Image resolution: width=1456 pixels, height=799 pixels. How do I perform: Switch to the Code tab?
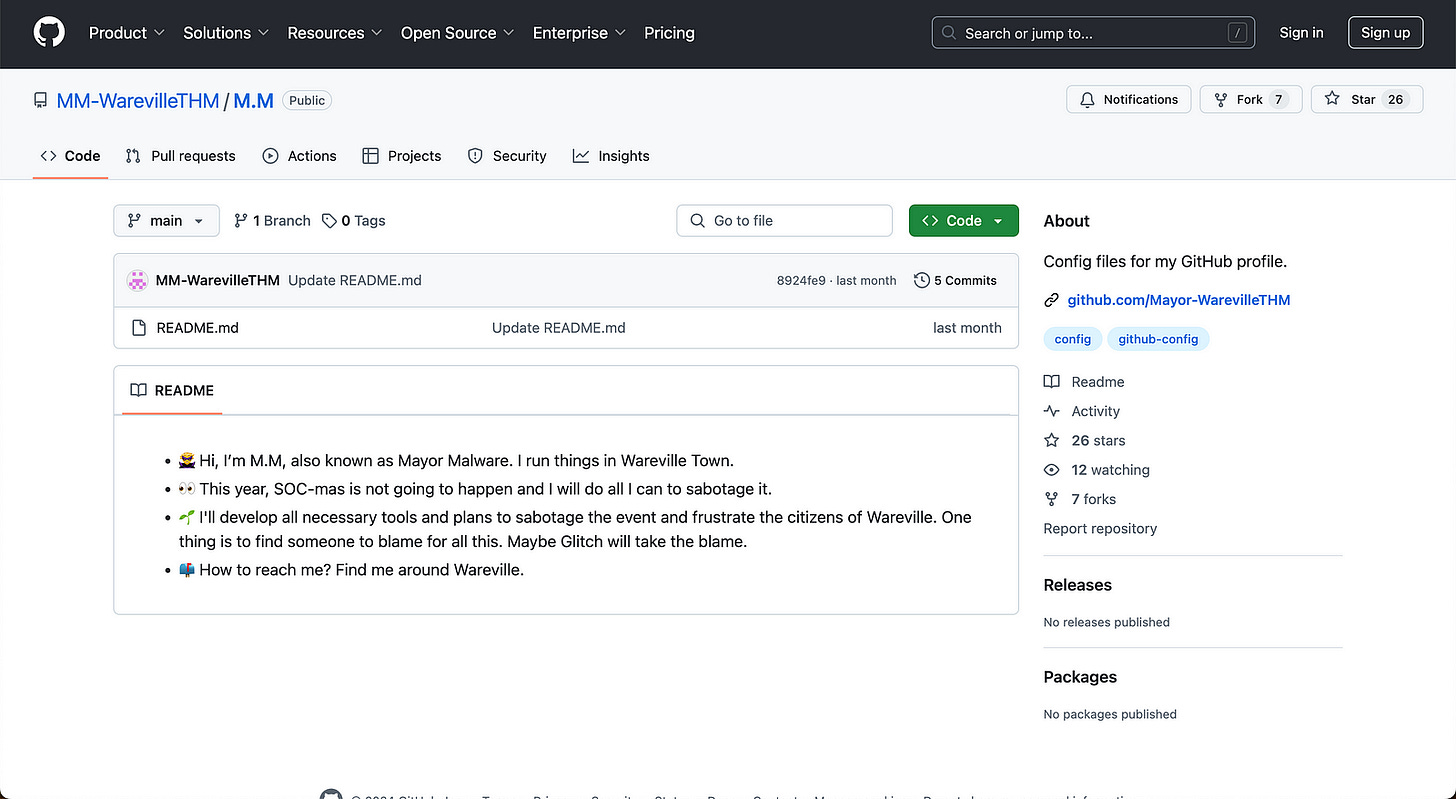click(x=70, y=156)
